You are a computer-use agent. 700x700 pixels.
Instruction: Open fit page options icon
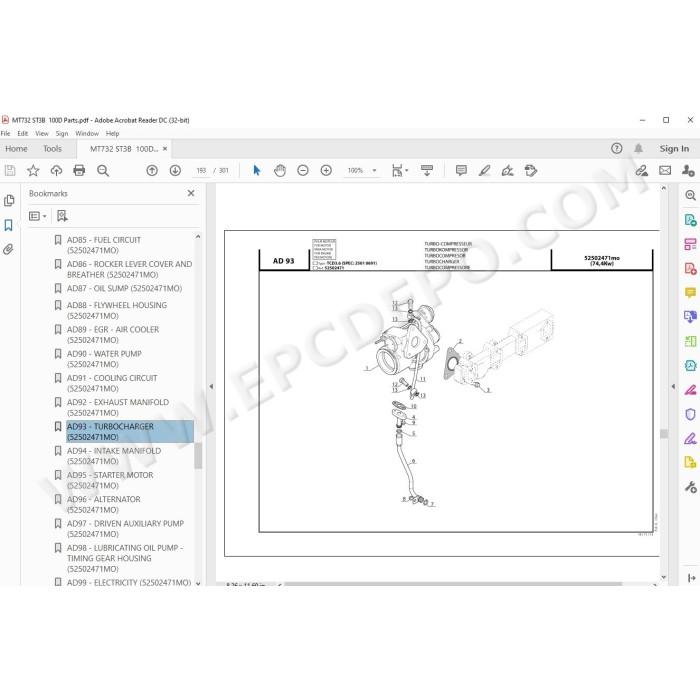coord(400,171)
